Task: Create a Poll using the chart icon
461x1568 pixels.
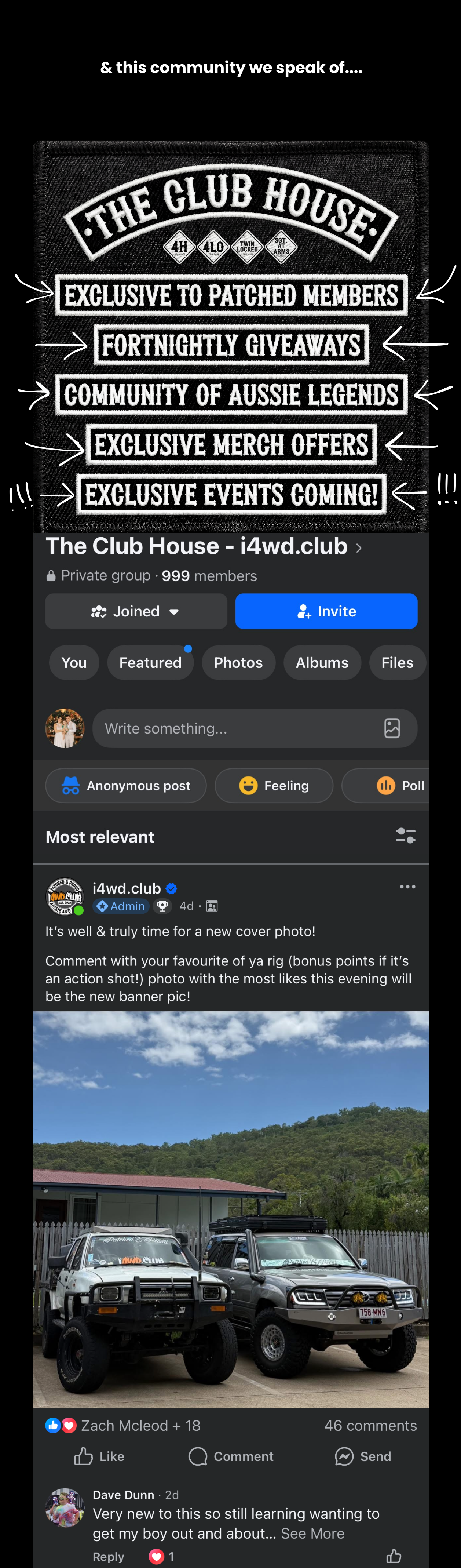Action: 386,785
